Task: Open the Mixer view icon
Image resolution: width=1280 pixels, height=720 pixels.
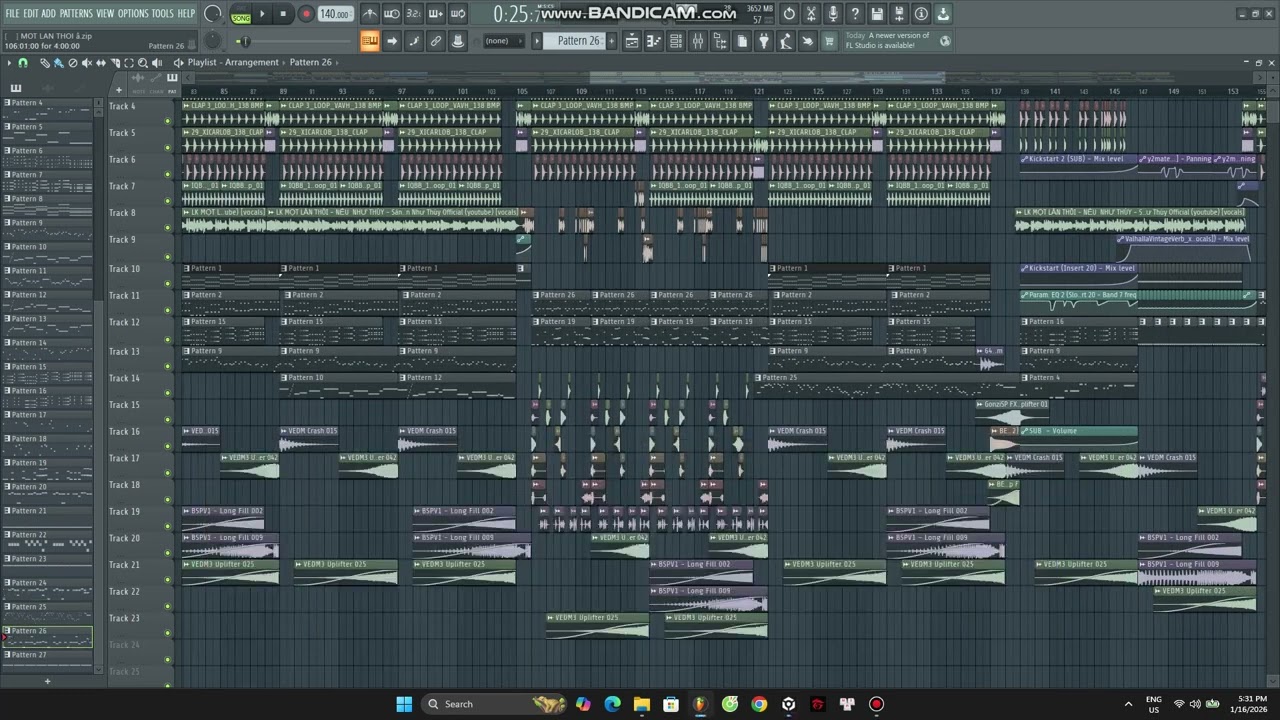Action: [698, 41]
